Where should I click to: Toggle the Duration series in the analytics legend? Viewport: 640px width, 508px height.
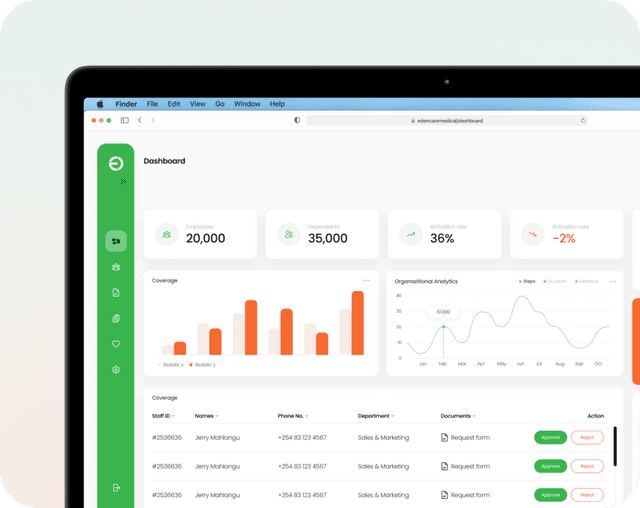(x=555, y=281)
